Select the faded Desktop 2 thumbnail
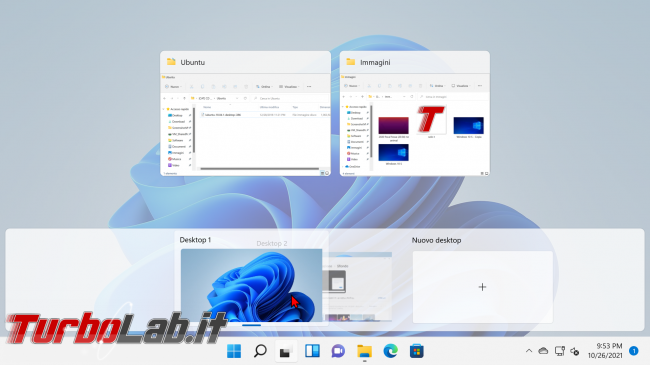Screen dimensions: 650x365 click(x=357, y=286)
